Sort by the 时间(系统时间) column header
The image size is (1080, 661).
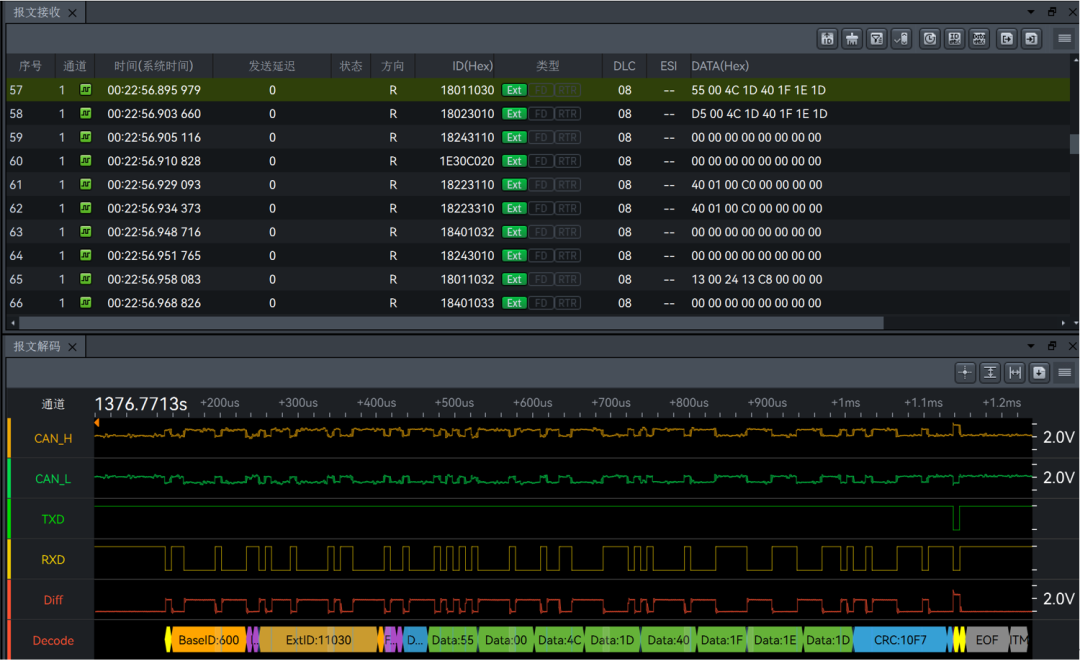pyautogui.click(x=154, y=66)
